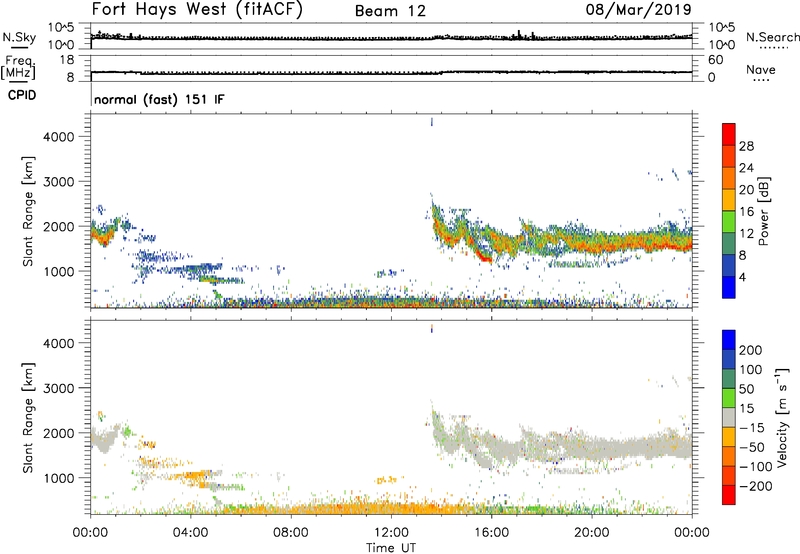This screenshot has height=554, width=800.
Task: Click the '16:00' time tick label
Action: point(492,533)
